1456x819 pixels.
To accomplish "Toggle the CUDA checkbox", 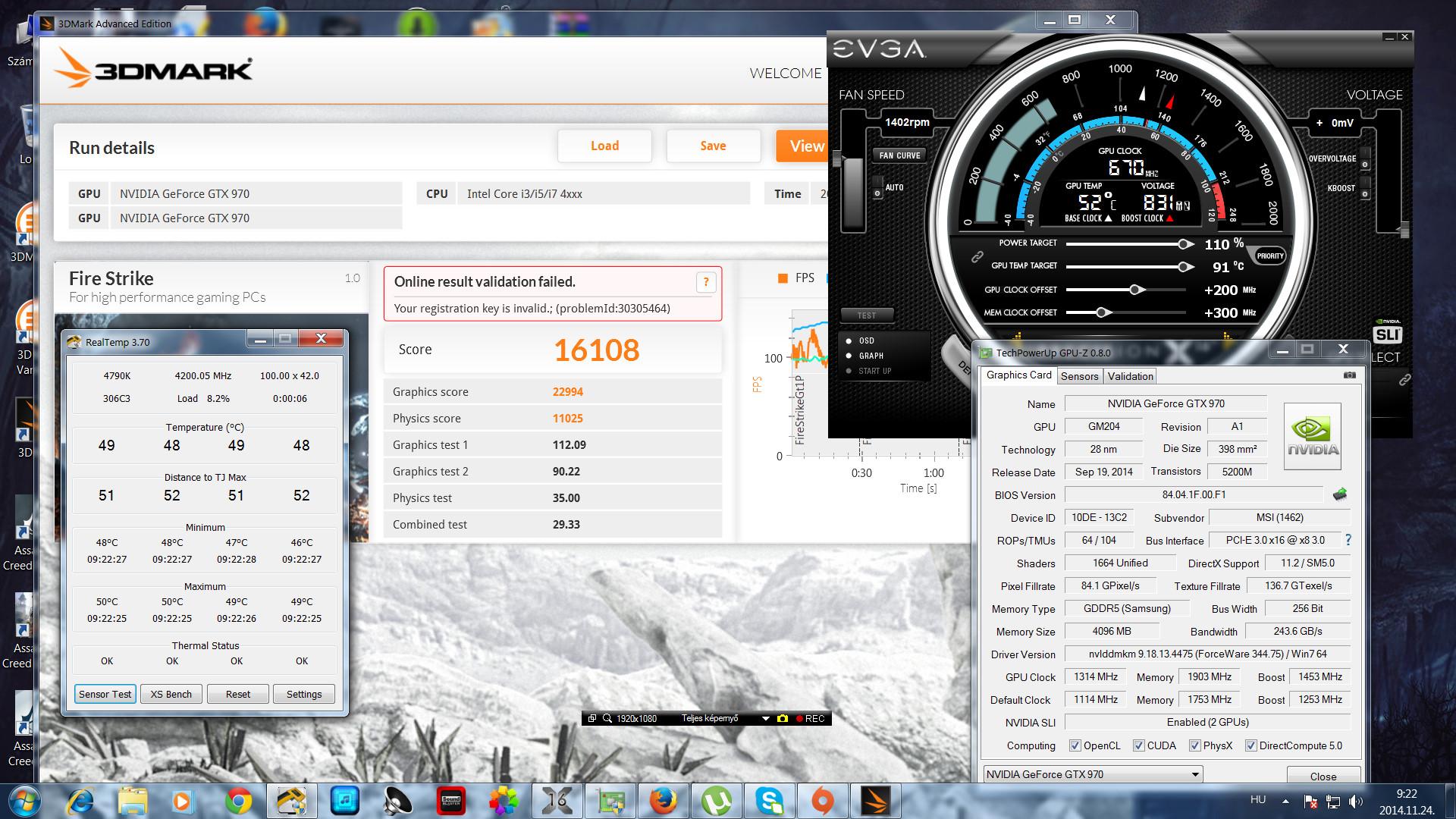I will 1138,745.
